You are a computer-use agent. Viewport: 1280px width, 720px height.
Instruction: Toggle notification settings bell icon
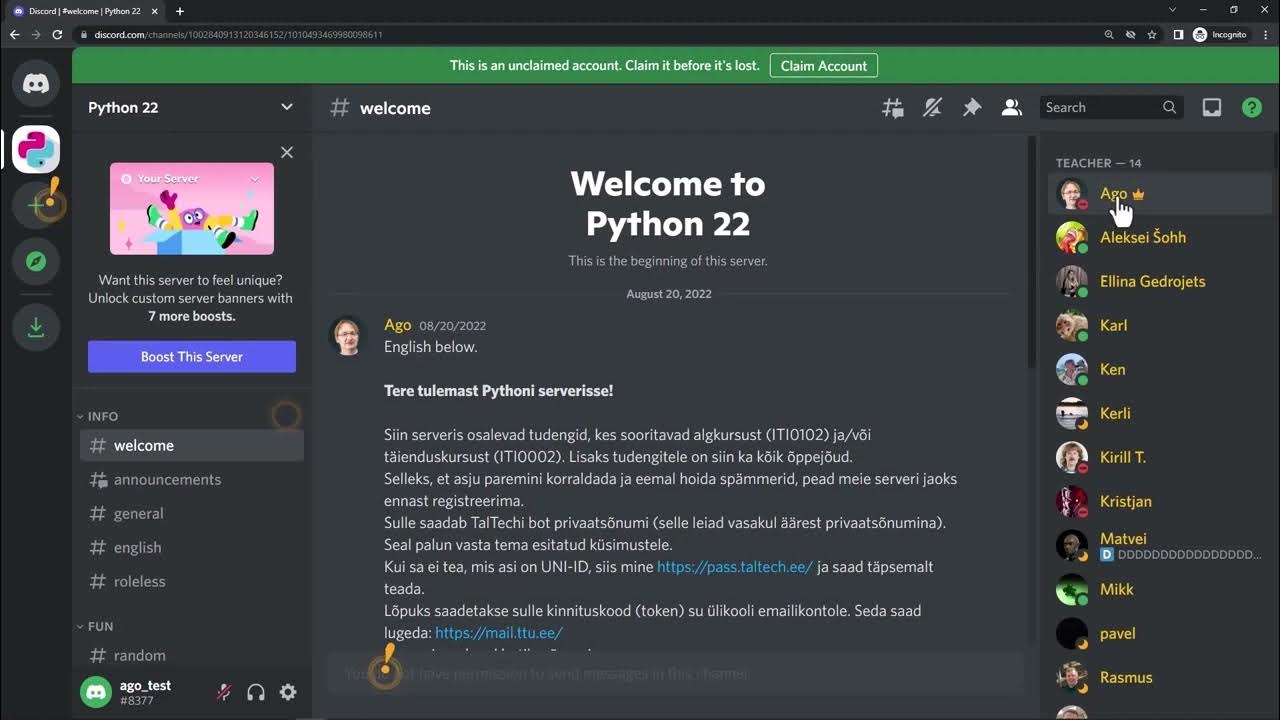(932, 108)
